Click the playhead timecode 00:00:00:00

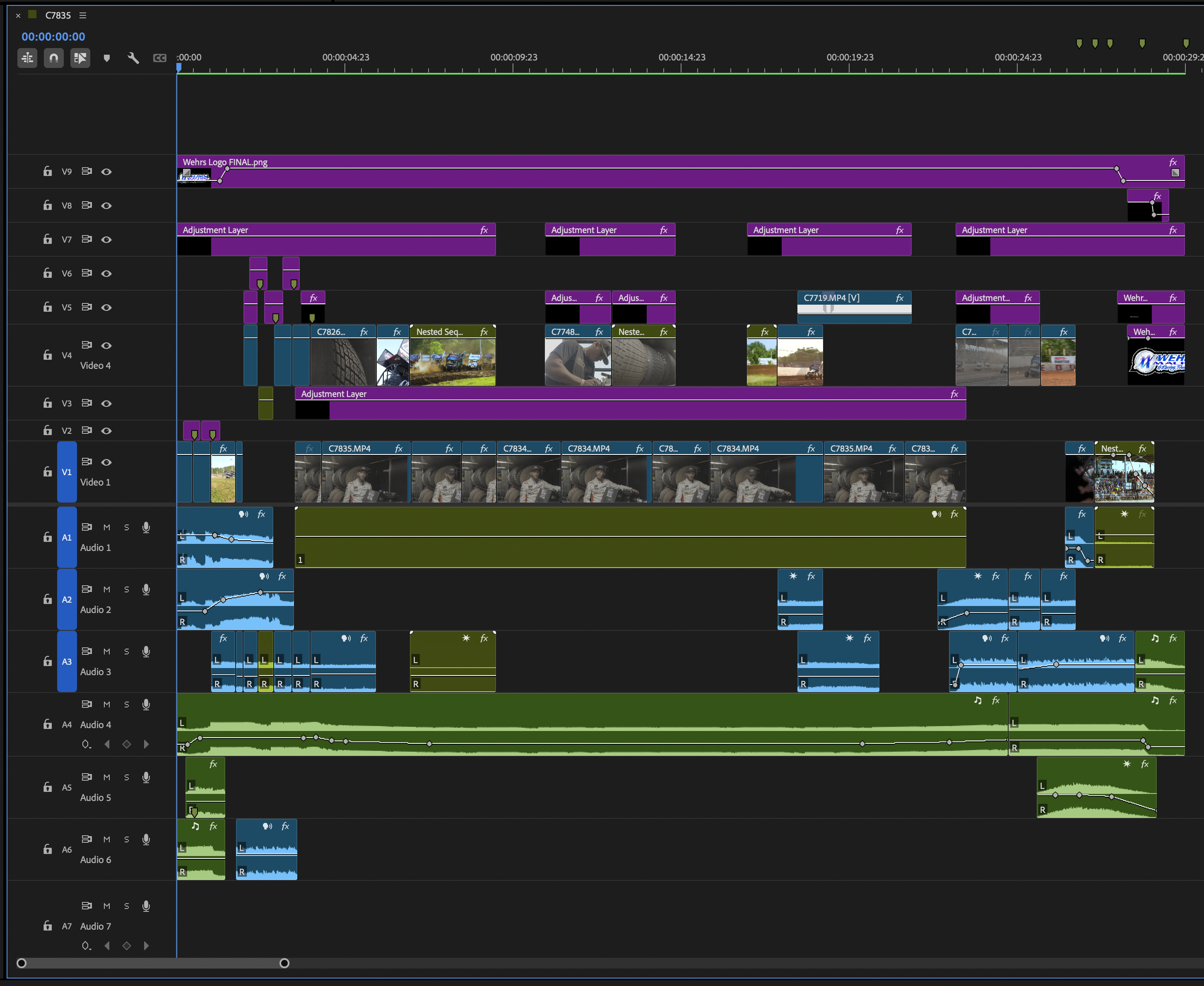point(53,37)
